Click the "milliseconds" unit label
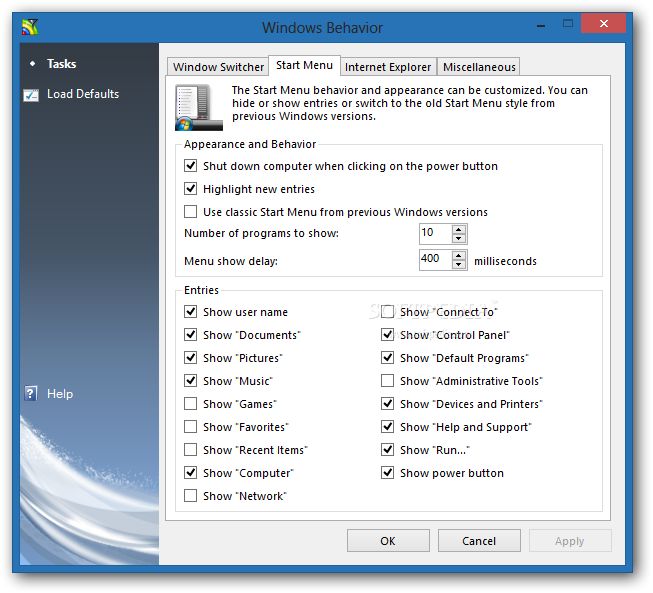This screenshot has height=593, width=653. pyautogui.click(x=505, y=262)
